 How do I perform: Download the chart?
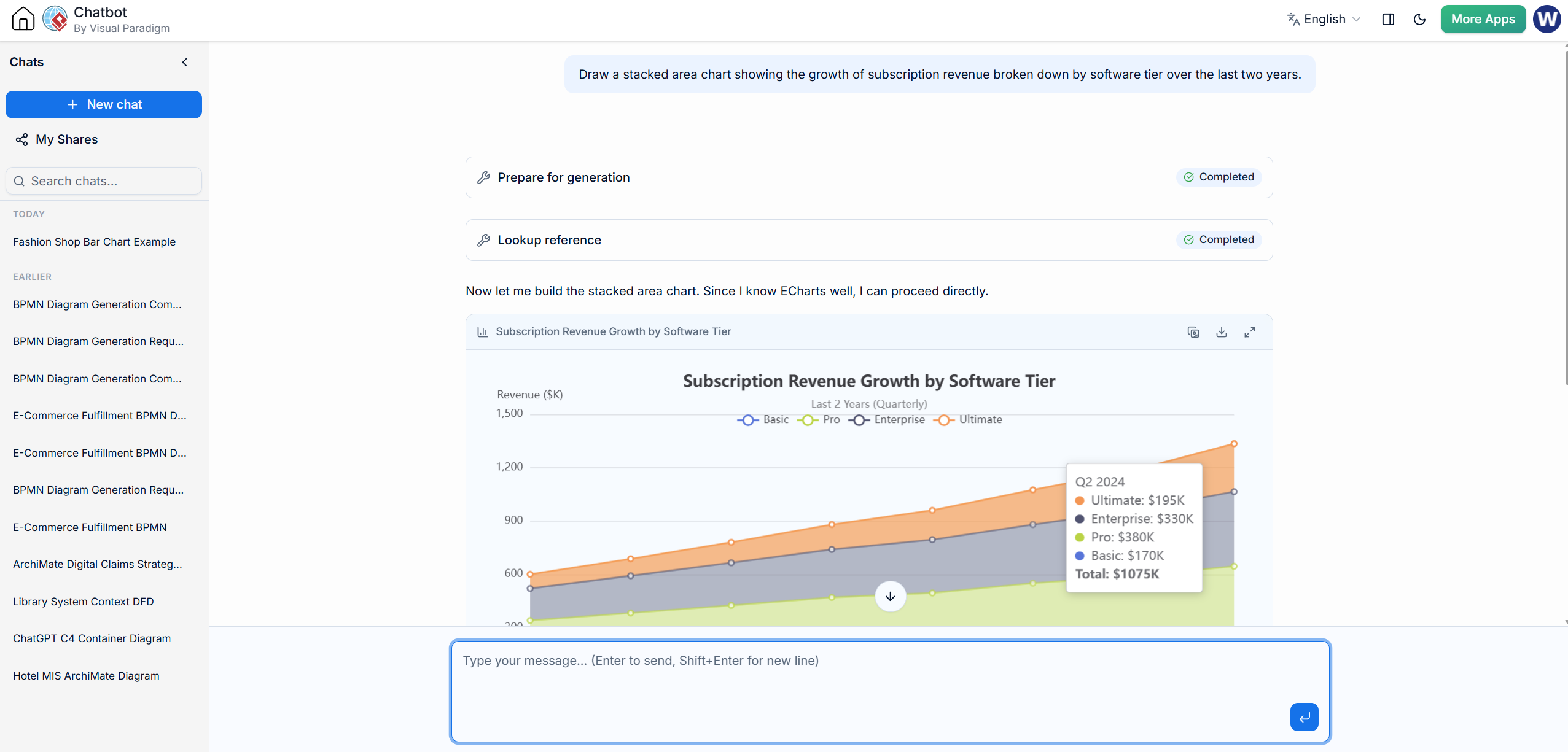point(1221,332)
